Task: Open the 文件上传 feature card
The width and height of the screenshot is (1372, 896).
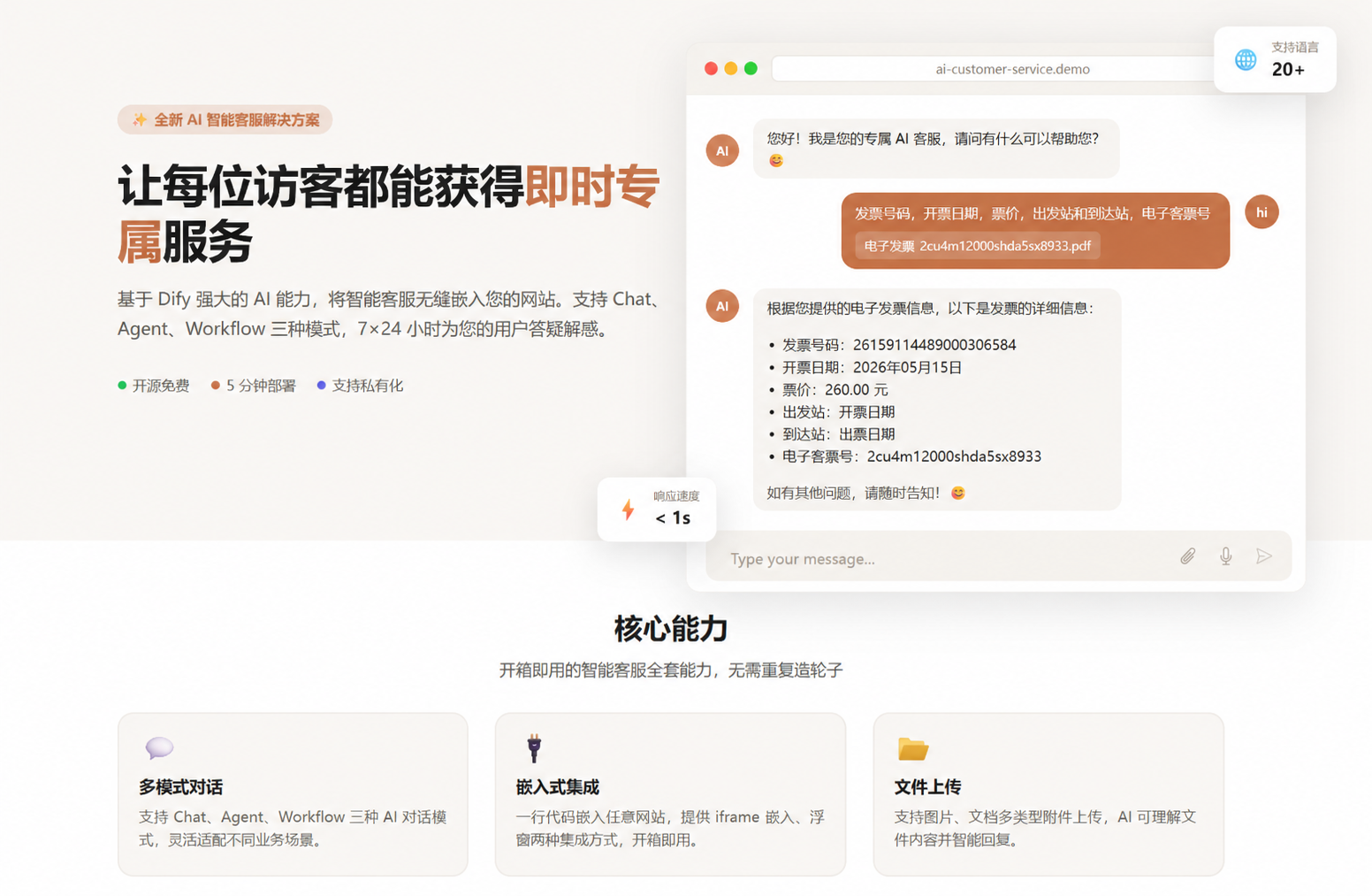Action: 1048,794
